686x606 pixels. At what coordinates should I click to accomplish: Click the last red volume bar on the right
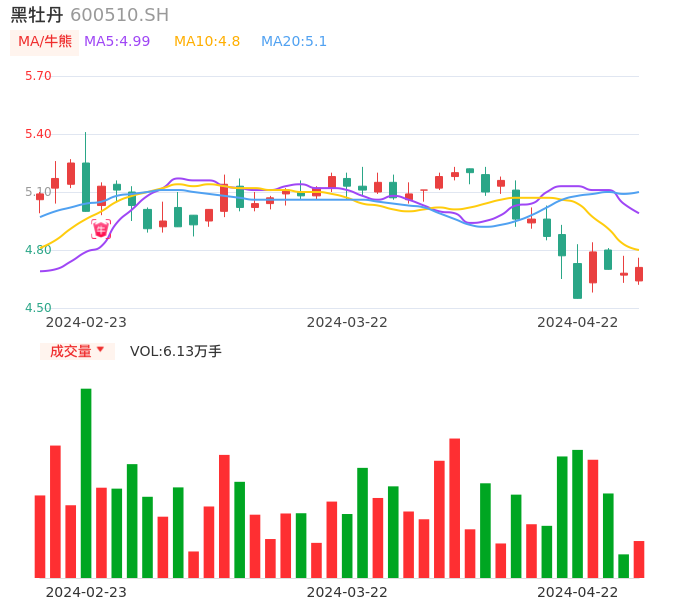639,559
